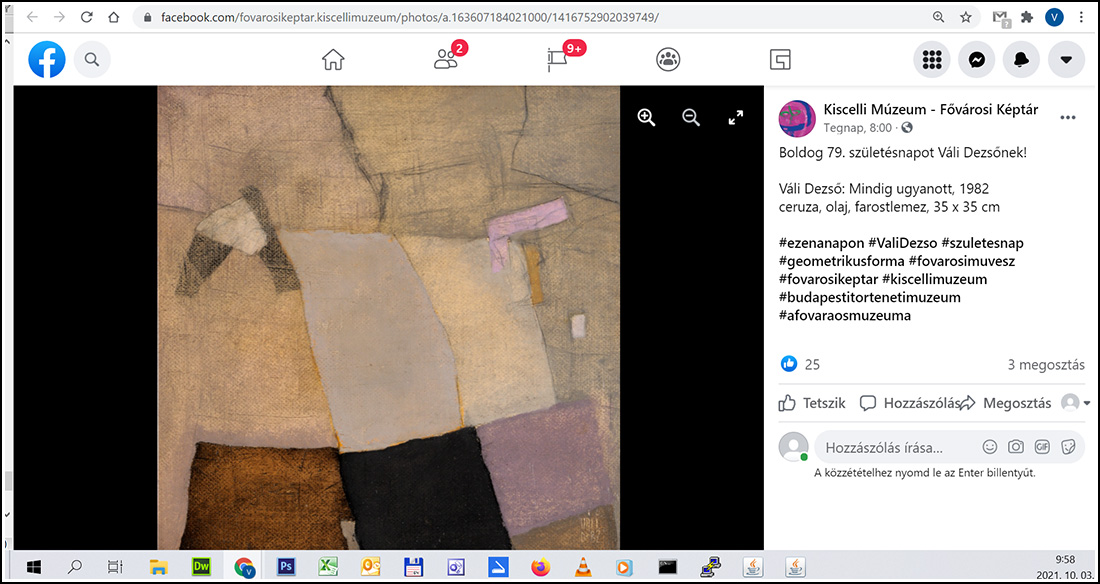This screenshot has height=584, width=1100.
Task: Launch Dreamweaver from the taskbar
Action: 201,566
